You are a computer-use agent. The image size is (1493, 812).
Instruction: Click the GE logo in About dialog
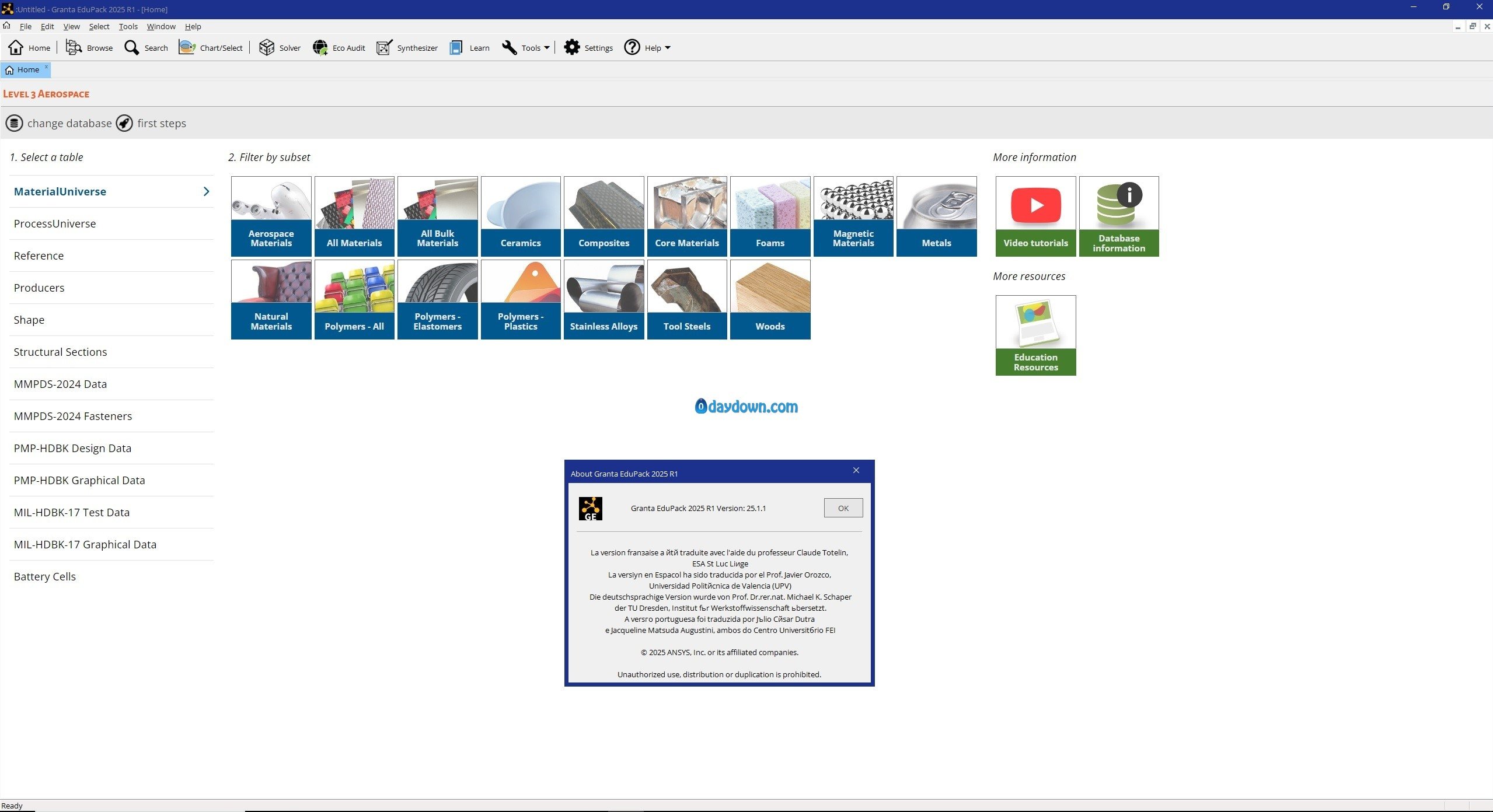[591, 509]
